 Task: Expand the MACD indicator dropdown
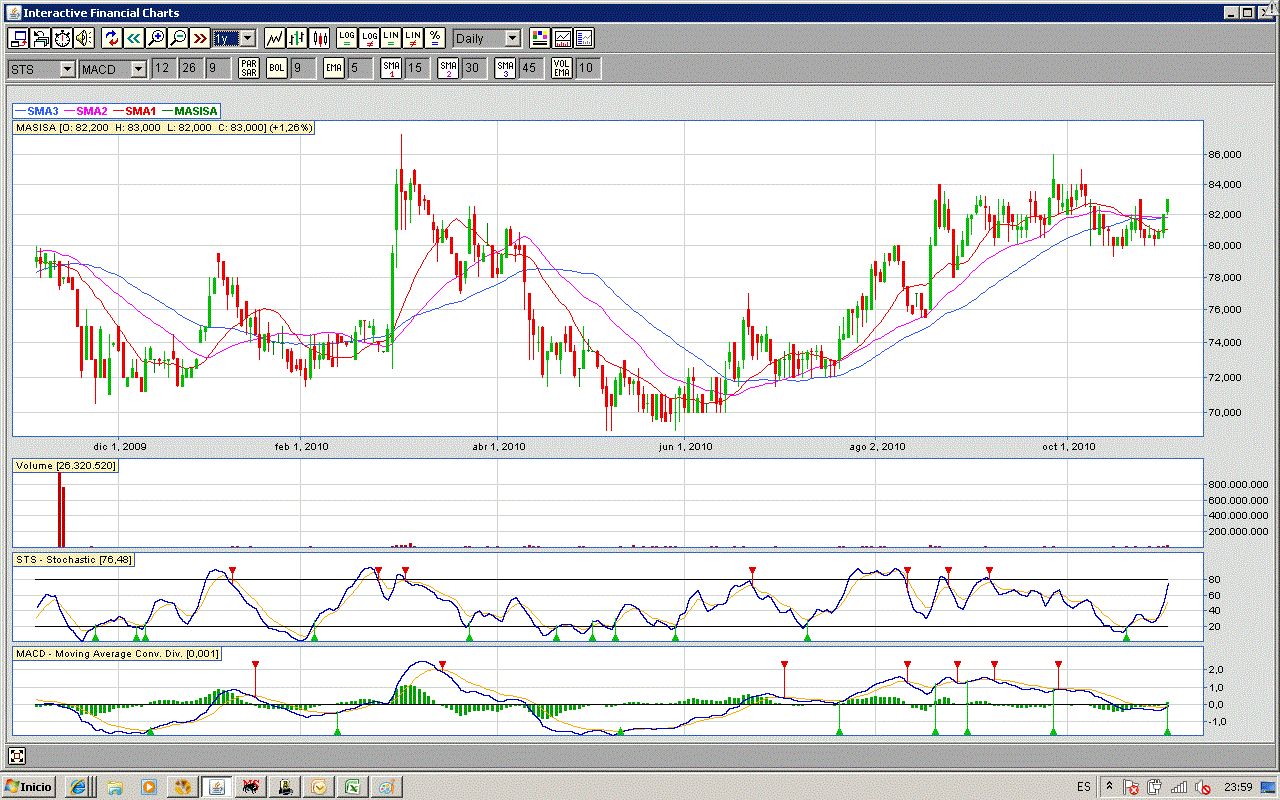point(137,69)
